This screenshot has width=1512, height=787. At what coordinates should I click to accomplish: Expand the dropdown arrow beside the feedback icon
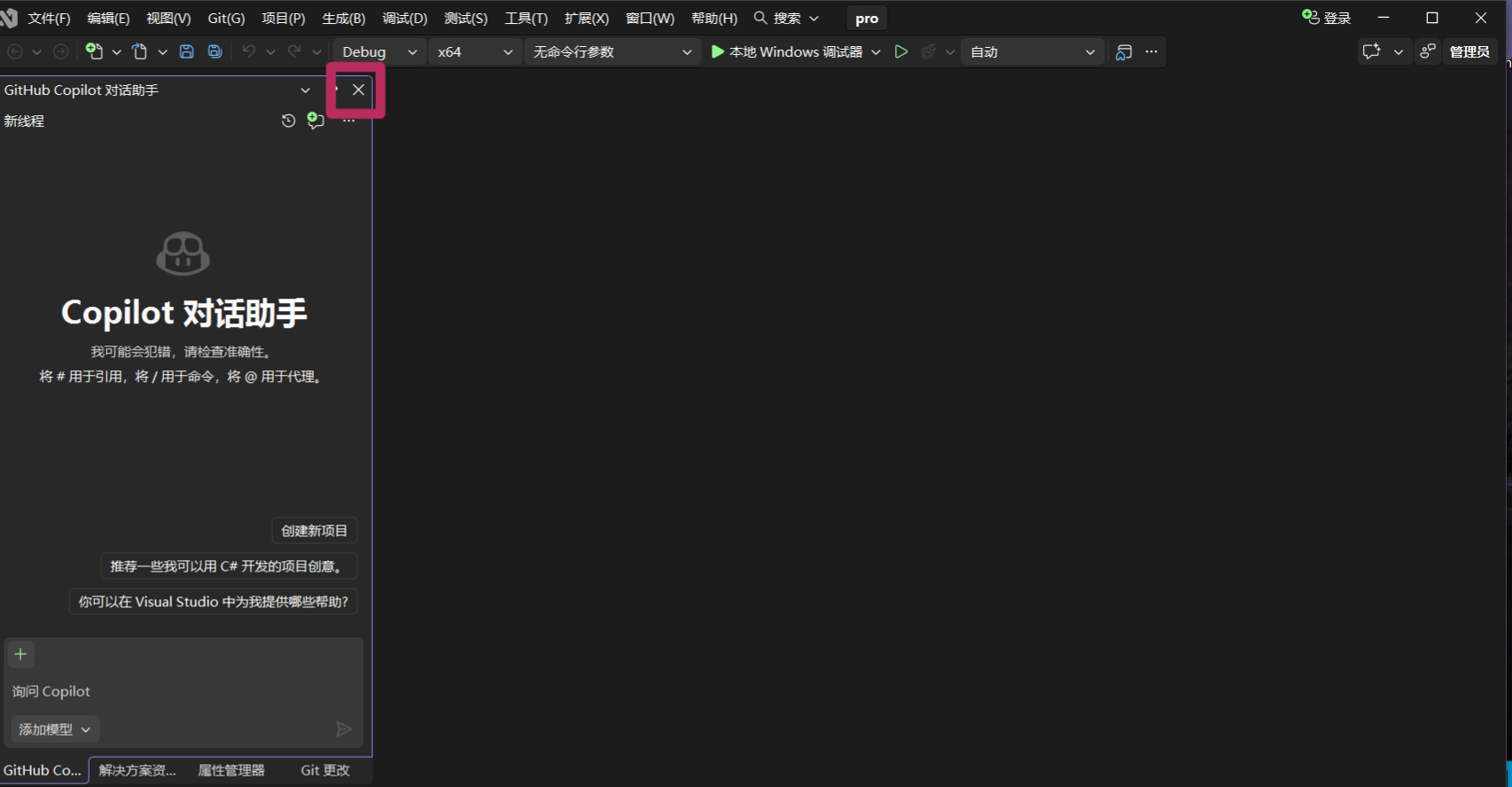pos(1399,52)
